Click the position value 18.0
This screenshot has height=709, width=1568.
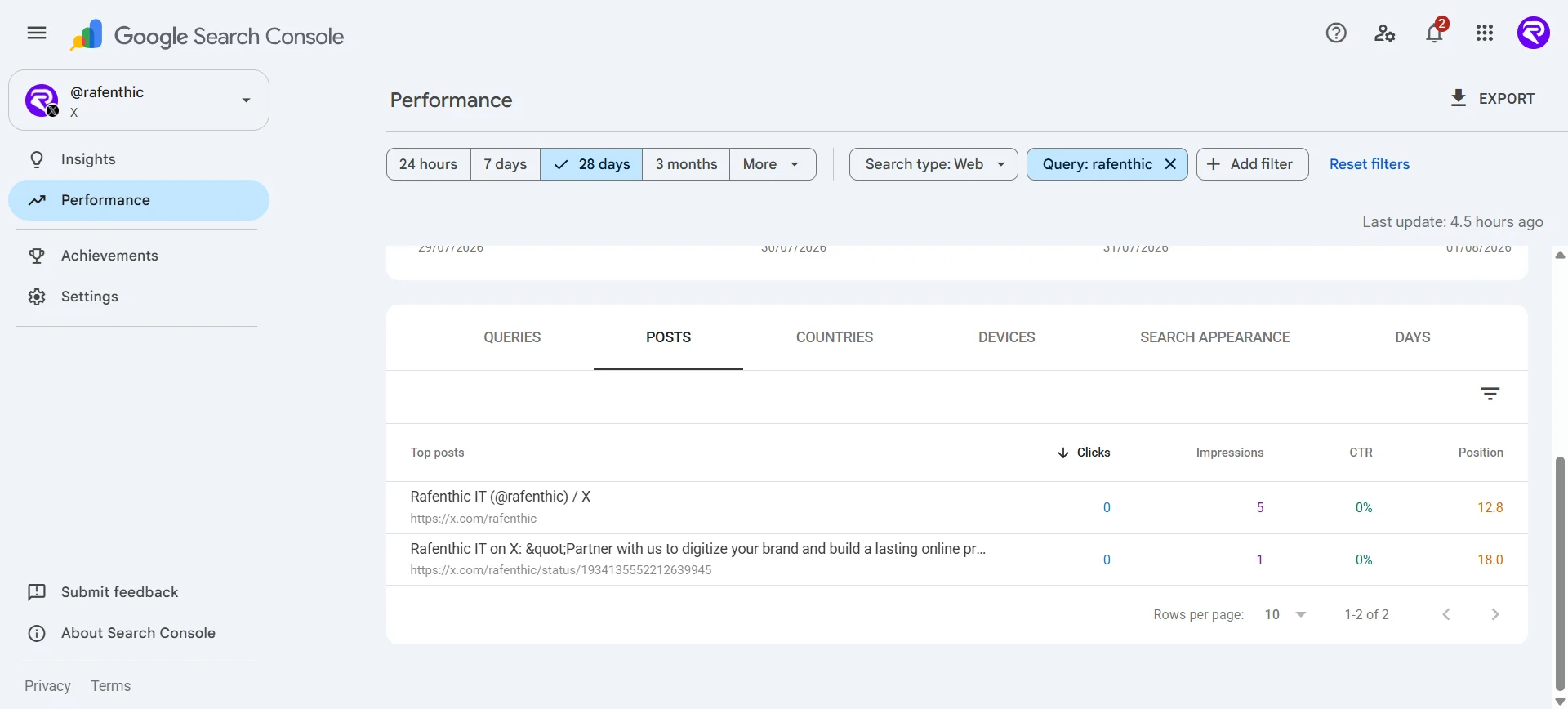[1490, 560]
